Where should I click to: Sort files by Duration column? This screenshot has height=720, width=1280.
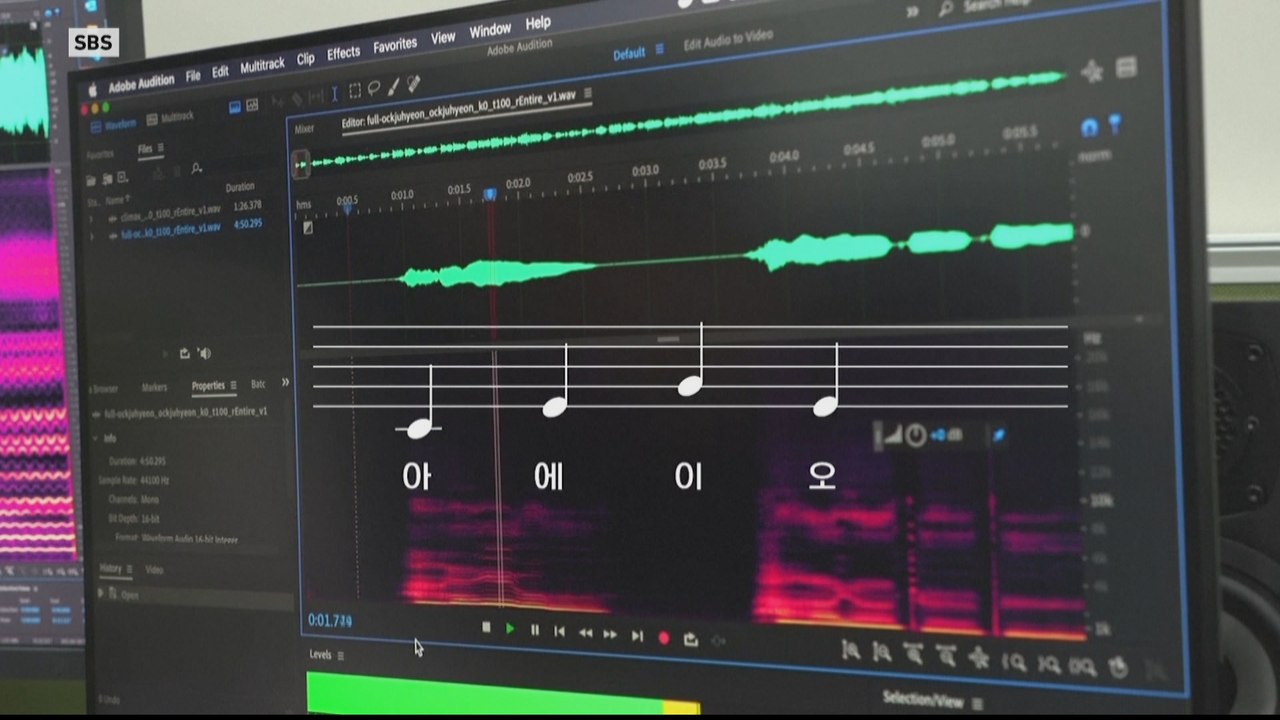point(240,187)
